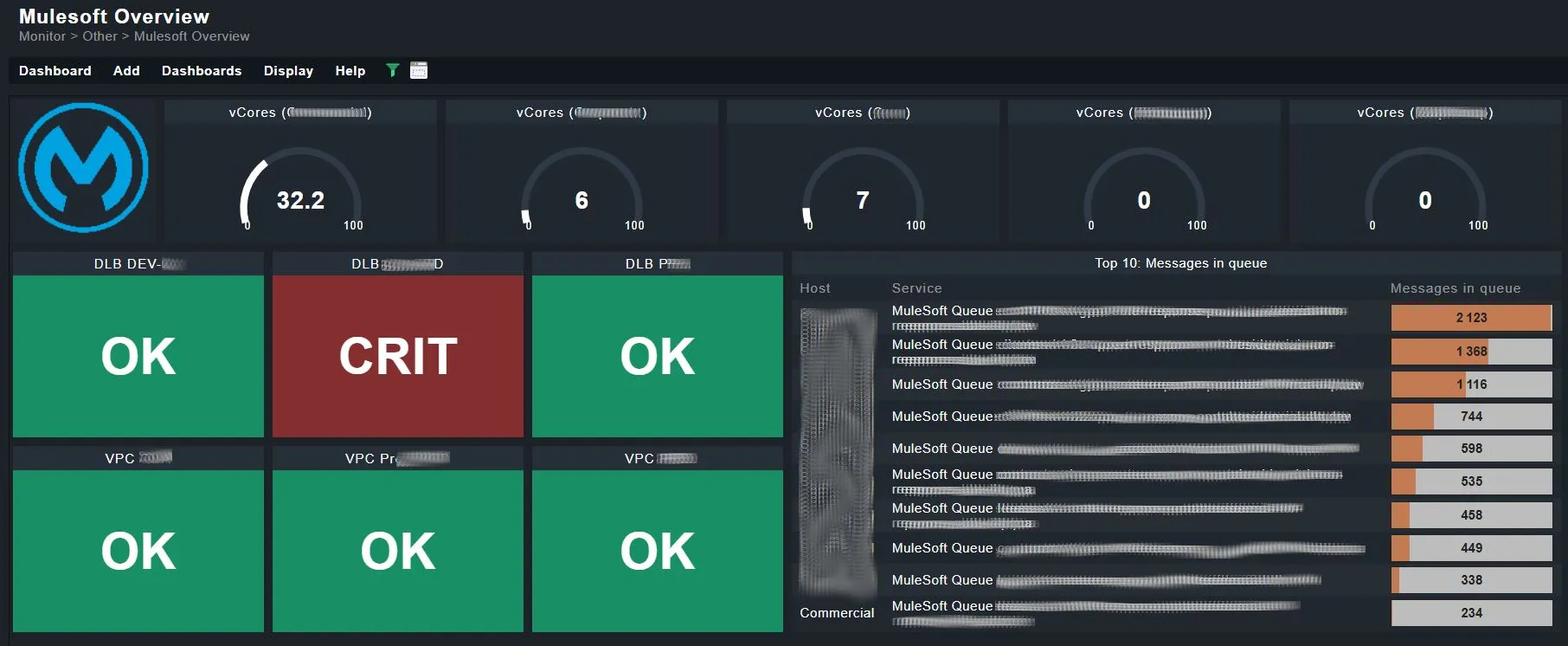This screenshot has height=646, width=1568.
Task: Click the MuleSoft logo image
Action: [83, 168]
